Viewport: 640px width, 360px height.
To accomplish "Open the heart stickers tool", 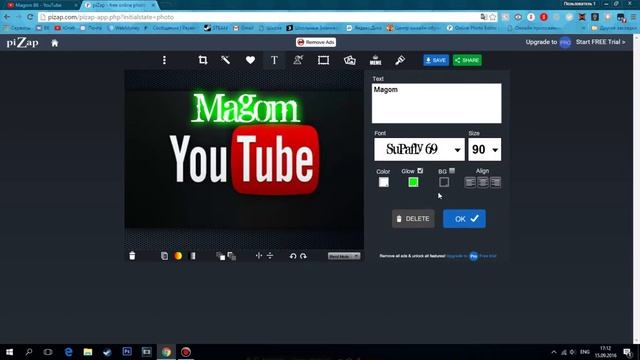I will click(250, 60).
